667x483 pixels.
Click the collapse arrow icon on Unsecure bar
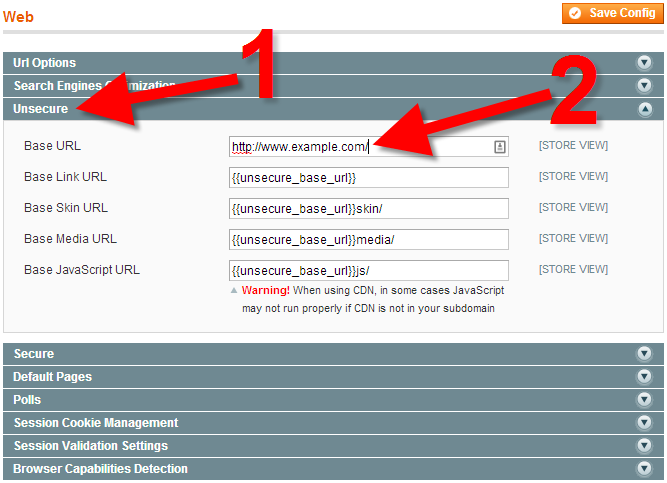645,109
